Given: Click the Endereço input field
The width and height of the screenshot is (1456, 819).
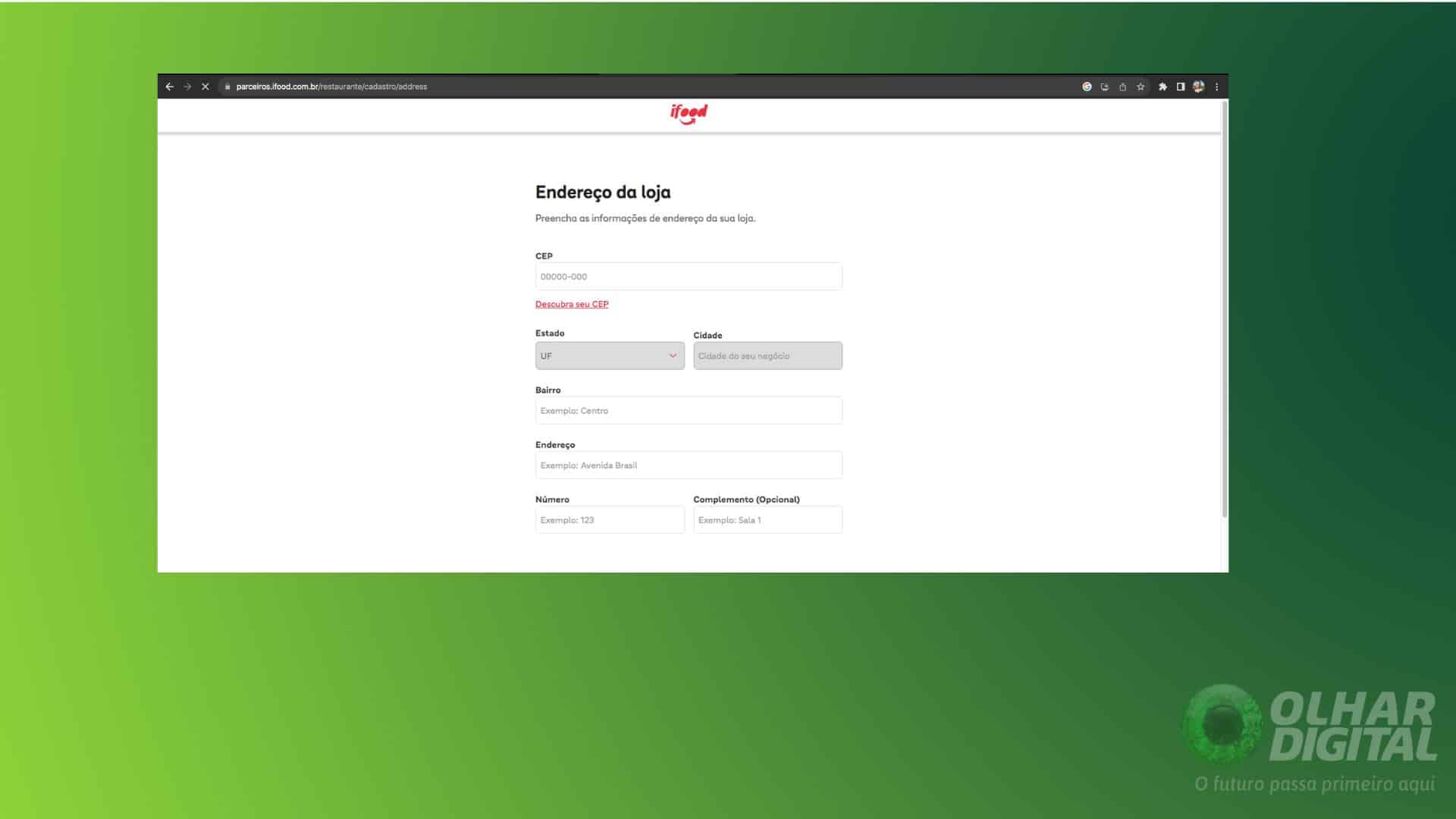Looking at the screenshot, I should (688, 465).
